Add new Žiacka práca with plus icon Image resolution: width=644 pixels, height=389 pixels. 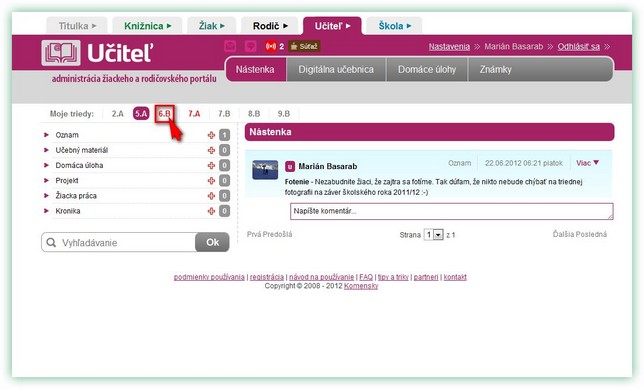click(211, 196)
